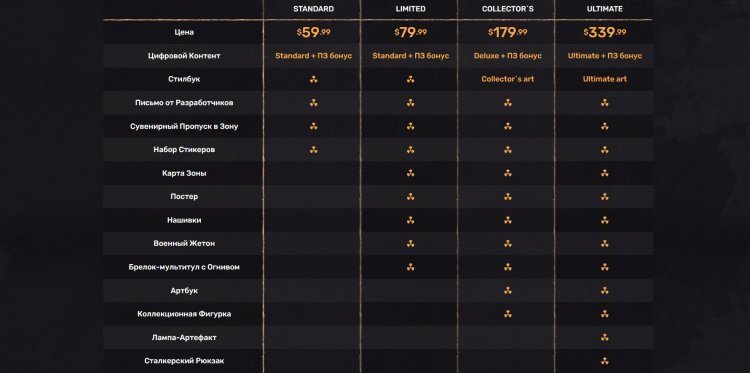The image size is (750, 373).
Task: Click the Письмо от Разработчиков row label
Action: tap(184, 103)
